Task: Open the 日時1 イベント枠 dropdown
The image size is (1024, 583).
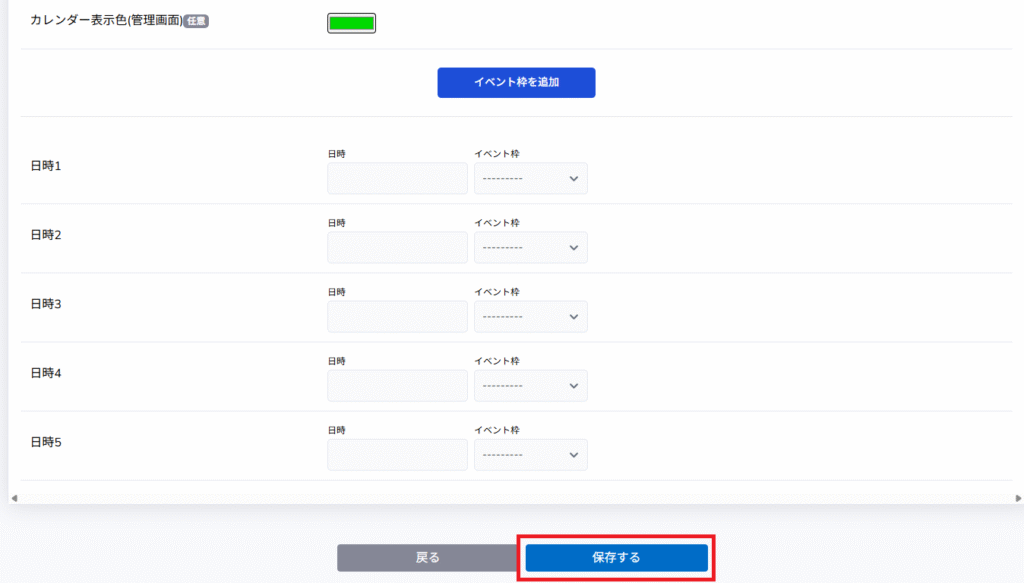Action: (530, 178)
